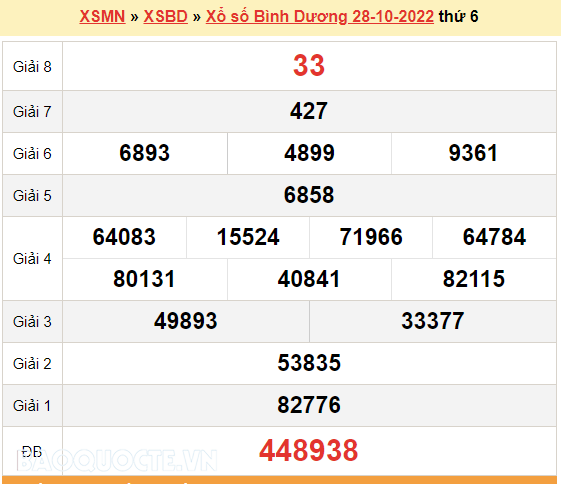The width and height of the screenshot is (561, 484).
Task: Select the Giải 4 row label
Action: [32, 259]
